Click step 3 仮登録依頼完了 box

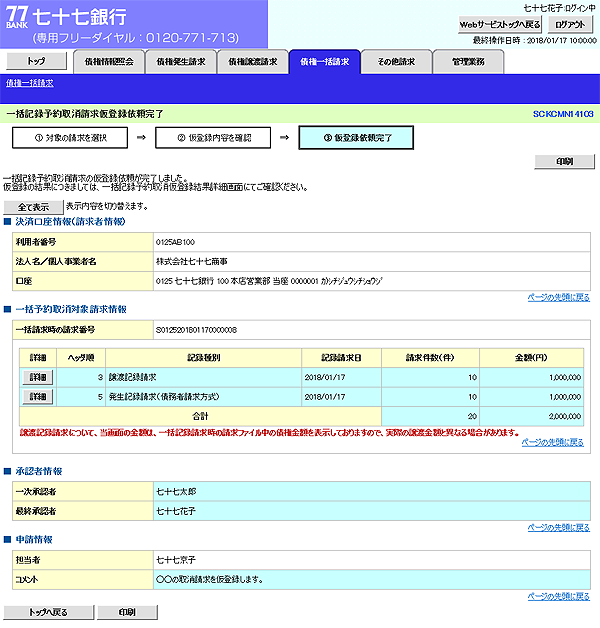[x=356, y=138]
